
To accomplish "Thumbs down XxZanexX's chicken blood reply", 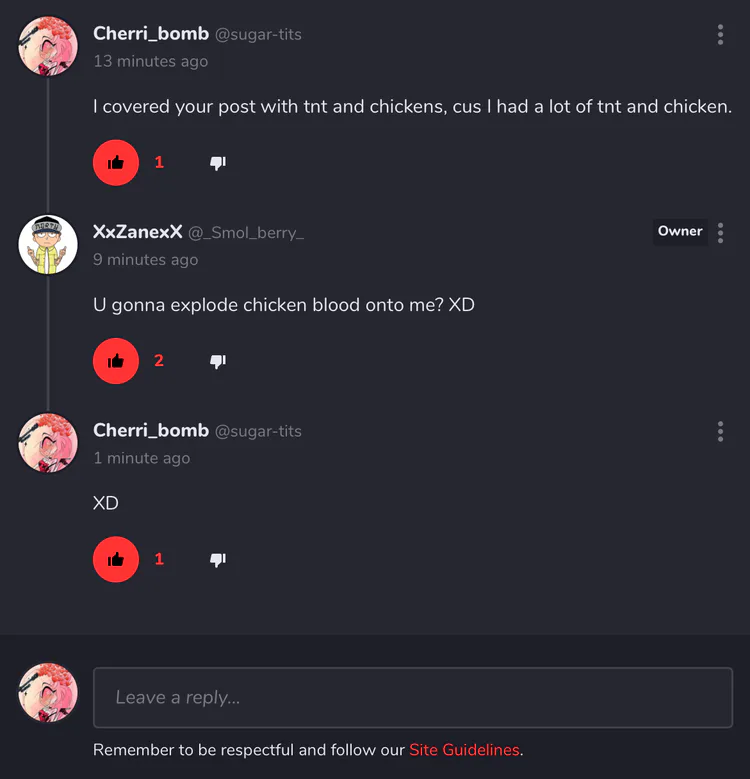I will click(x=218, y=361).
